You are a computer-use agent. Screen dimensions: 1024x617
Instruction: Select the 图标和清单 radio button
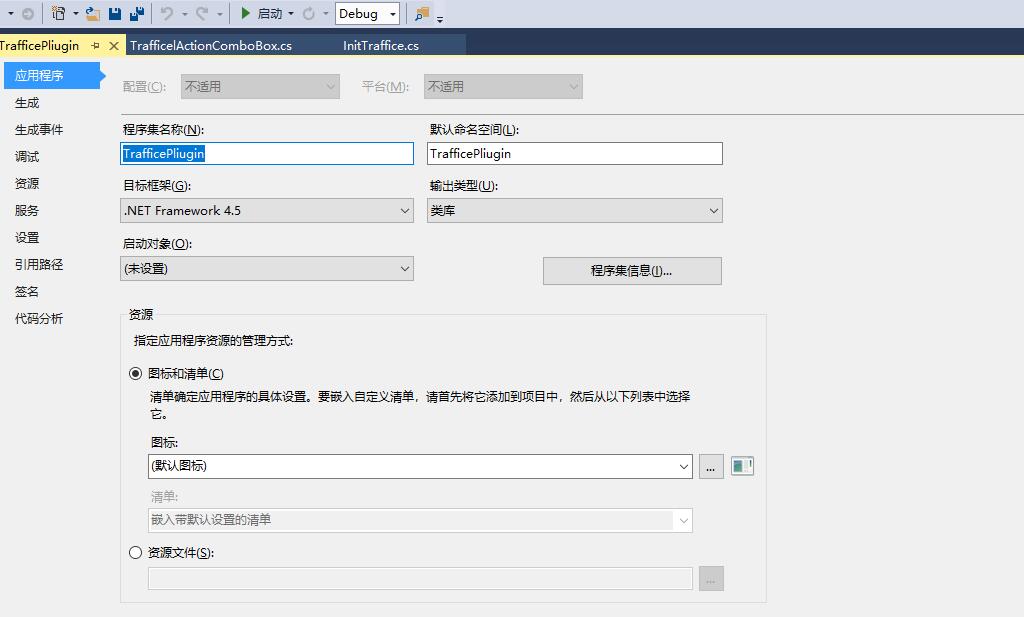[135, 373]
